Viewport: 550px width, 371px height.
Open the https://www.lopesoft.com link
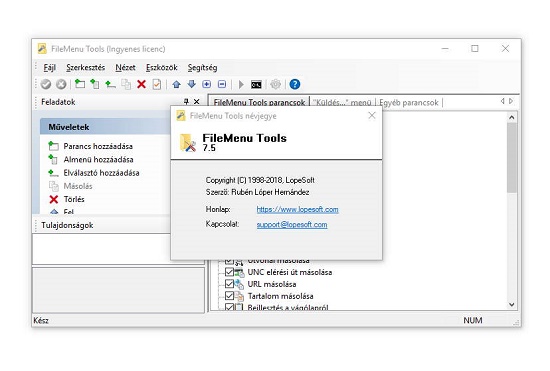297,209
